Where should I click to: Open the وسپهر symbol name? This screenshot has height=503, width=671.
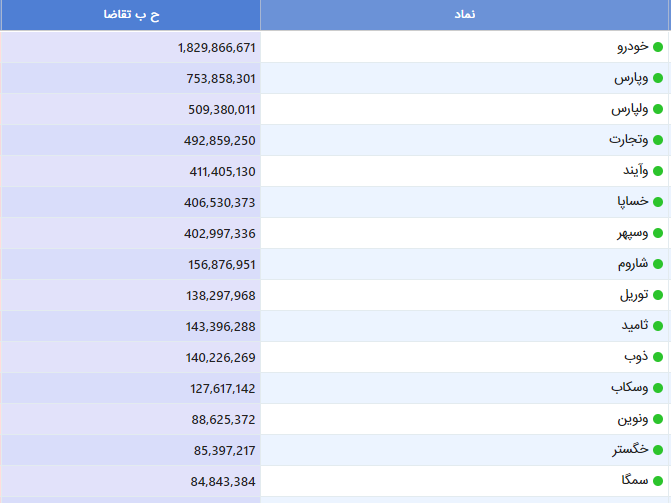(x=632, y=233)
